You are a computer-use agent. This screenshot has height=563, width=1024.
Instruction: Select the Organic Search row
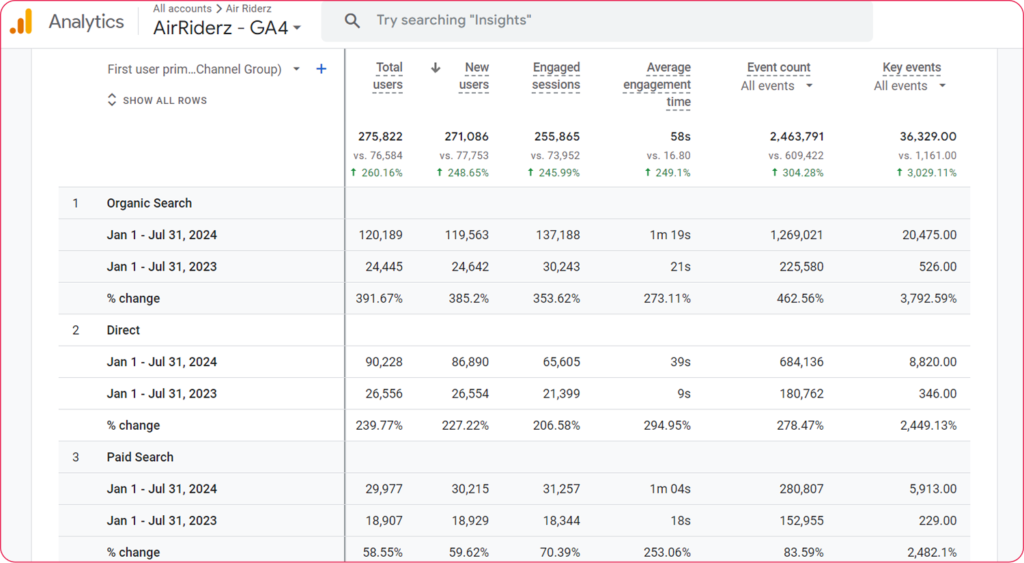(149, 203)
